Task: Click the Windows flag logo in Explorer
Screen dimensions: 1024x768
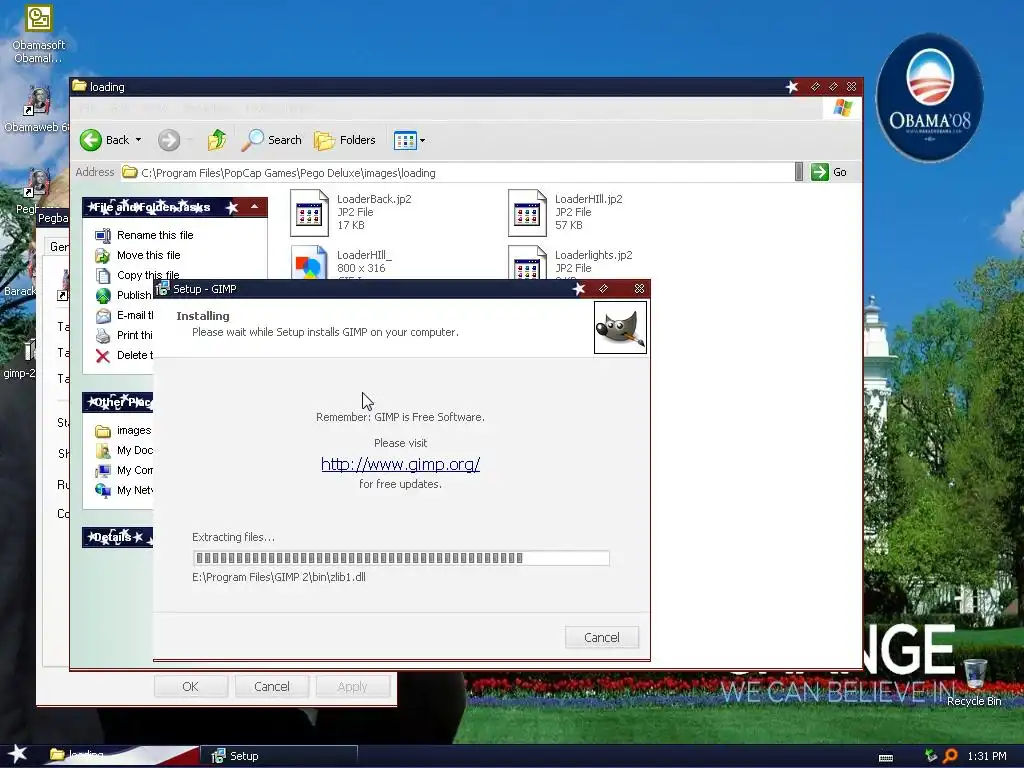Action: 842,108
